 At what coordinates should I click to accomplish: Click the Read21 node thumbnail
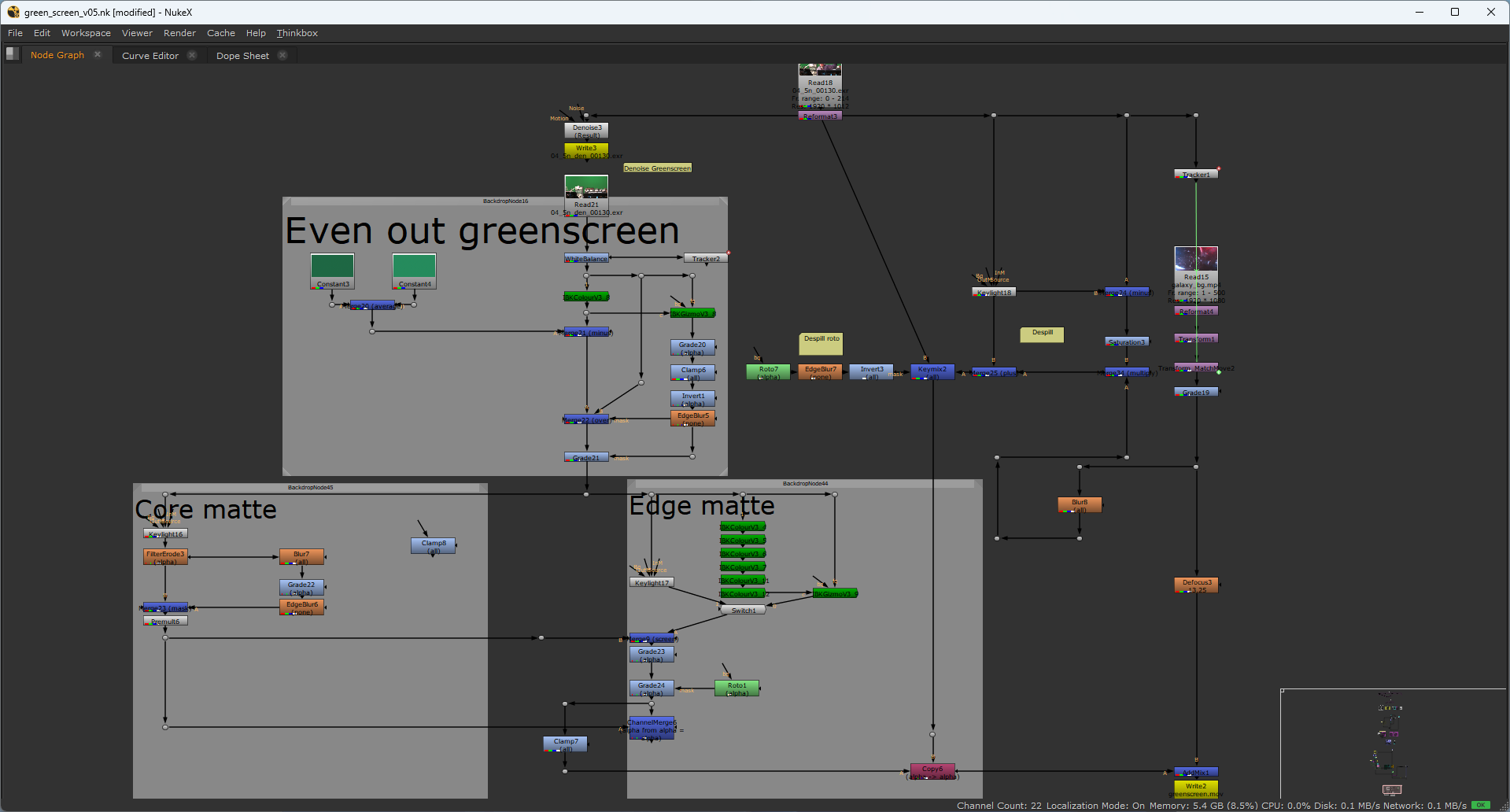[x=586, y=187]
